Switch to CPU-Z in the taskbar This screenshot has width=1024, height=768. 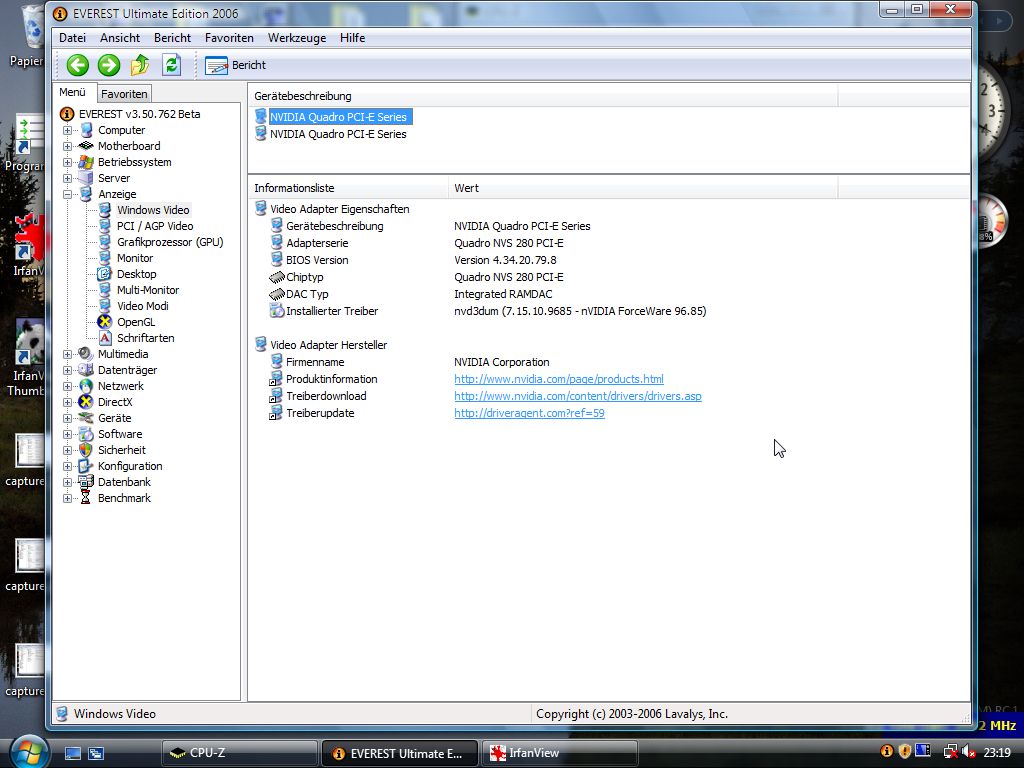click(239, 753)
